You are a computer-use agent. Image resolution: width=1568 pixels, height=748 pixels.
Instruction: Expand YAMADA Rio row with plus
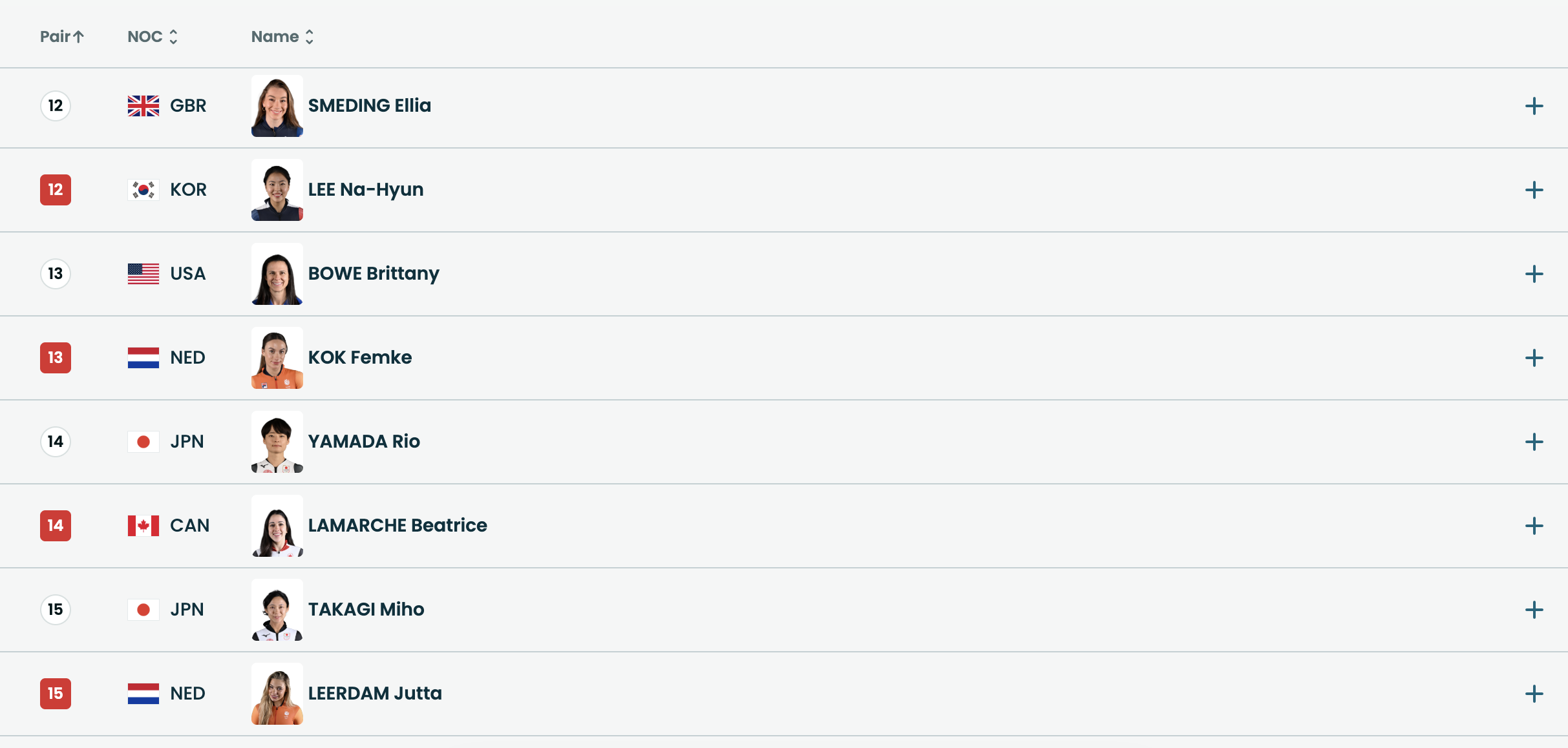click(x=1534, y=442)
